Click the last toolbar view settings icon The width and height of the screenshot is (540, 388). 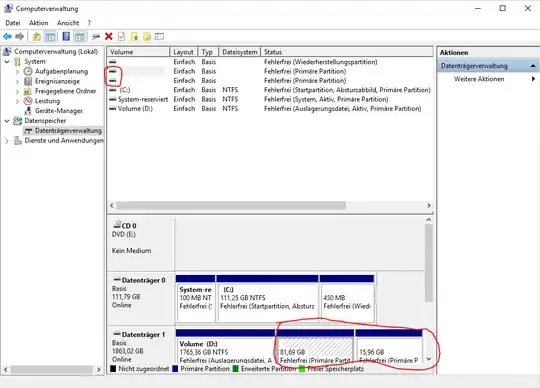[159, 36]
